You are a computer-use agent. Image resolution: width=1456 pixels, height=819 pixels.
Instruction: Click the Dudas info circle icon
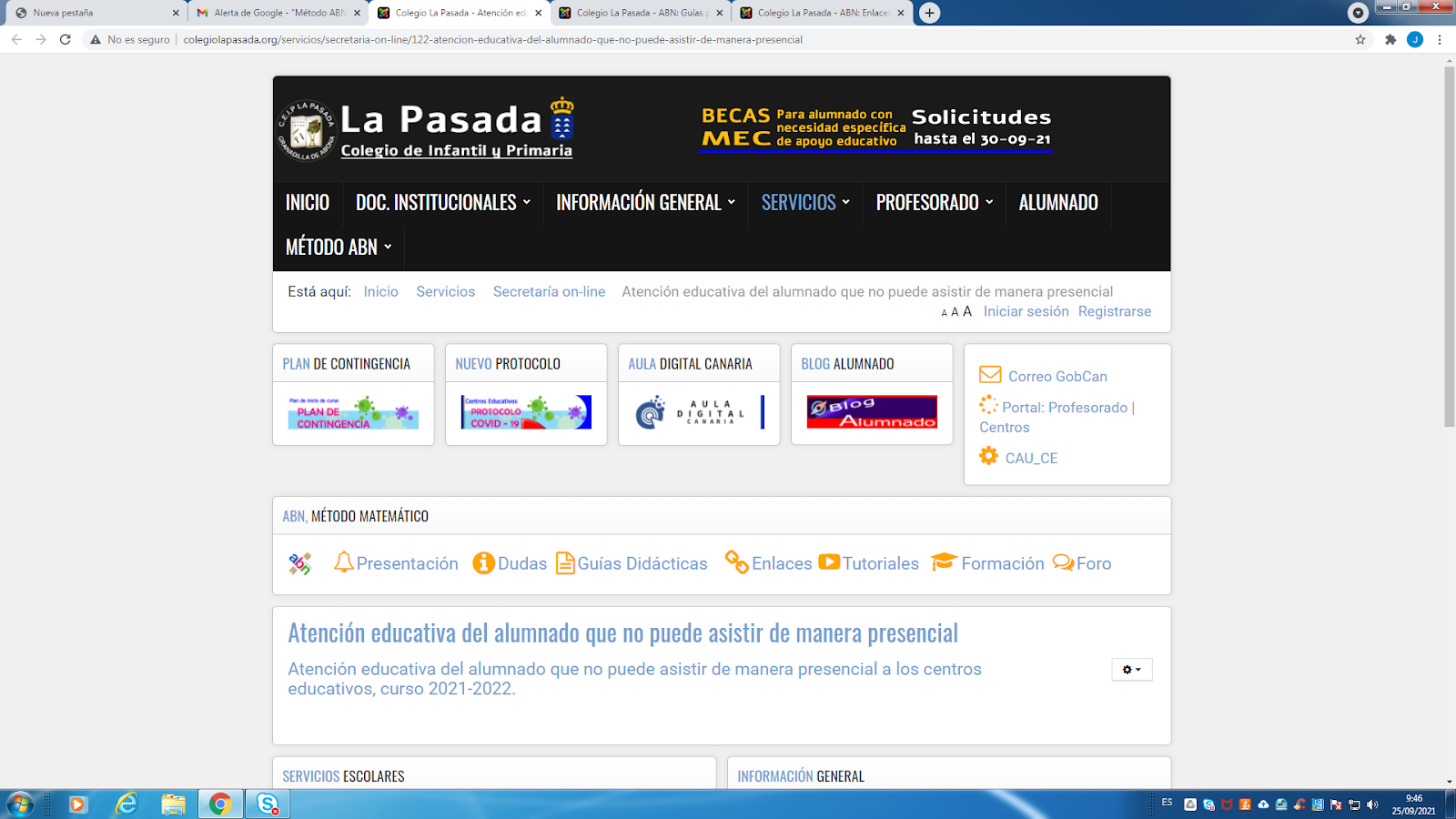483,563
